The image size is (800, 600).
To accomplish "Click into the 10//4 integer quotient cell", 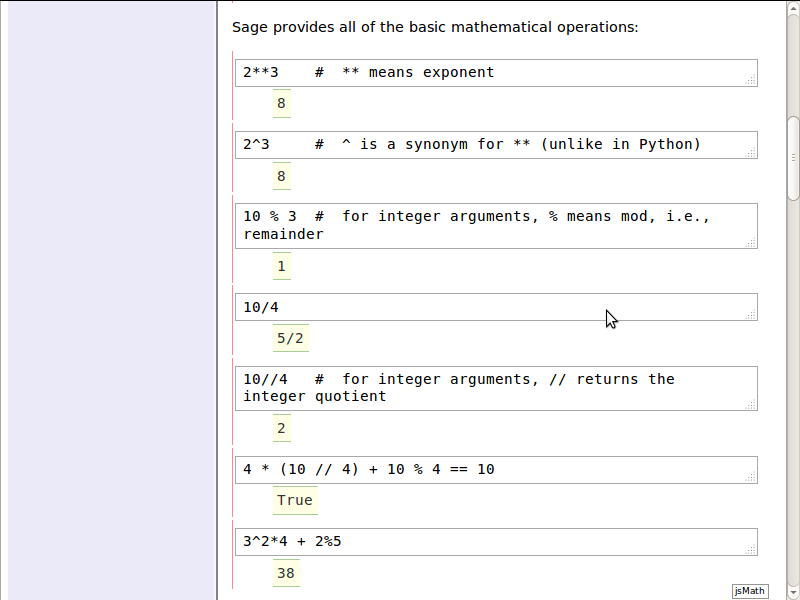I will (x=490, y=388).
